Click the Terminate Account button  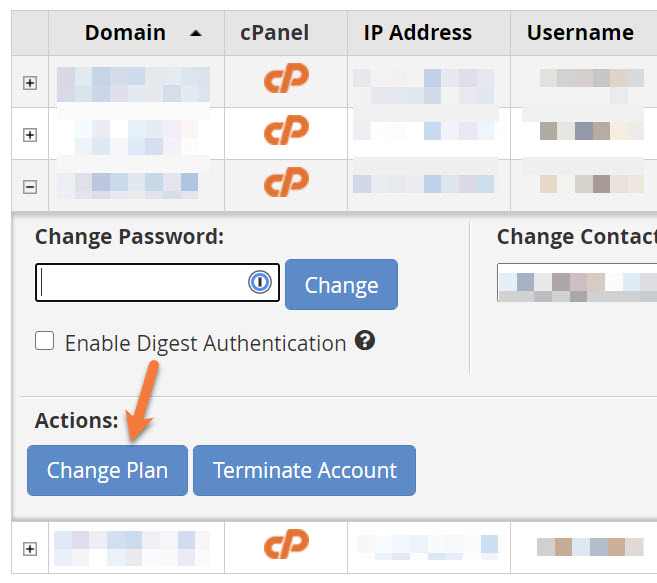[x=304, y=470]
